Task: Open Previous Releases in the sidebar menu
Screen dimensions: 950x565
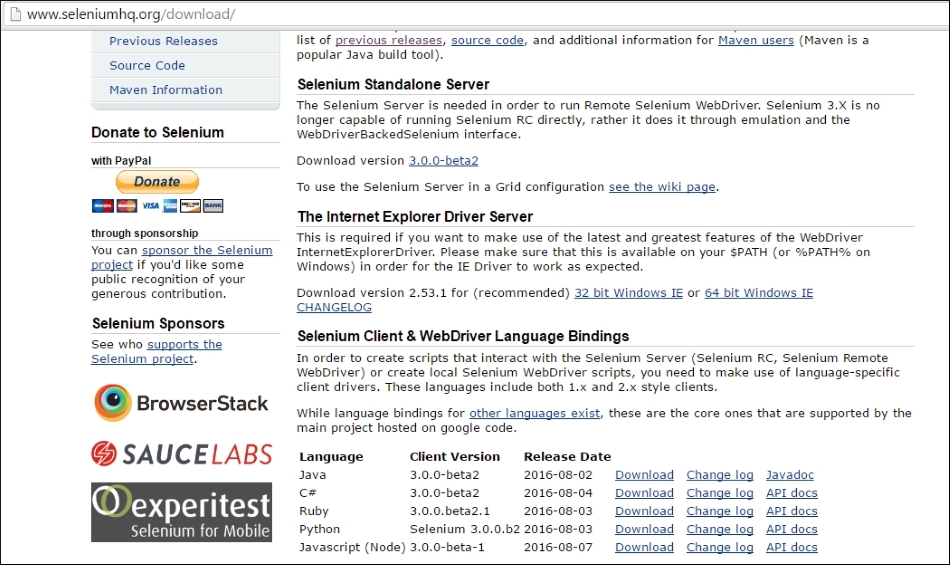Action: 163,41
